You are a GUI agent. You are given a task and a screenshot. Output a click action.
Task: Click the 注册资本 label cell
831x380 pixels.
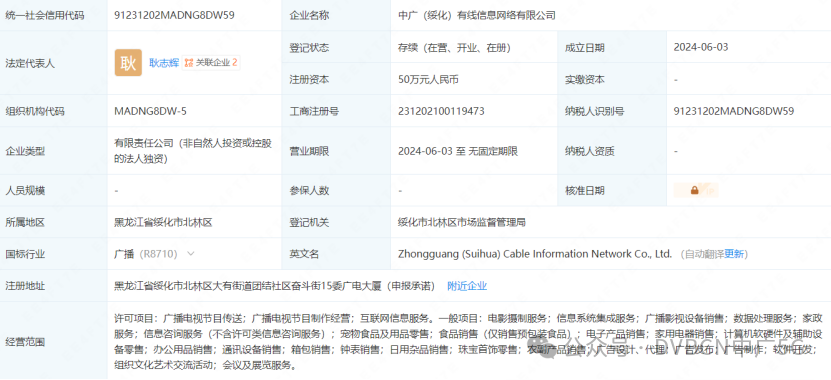tap(336, 79)
